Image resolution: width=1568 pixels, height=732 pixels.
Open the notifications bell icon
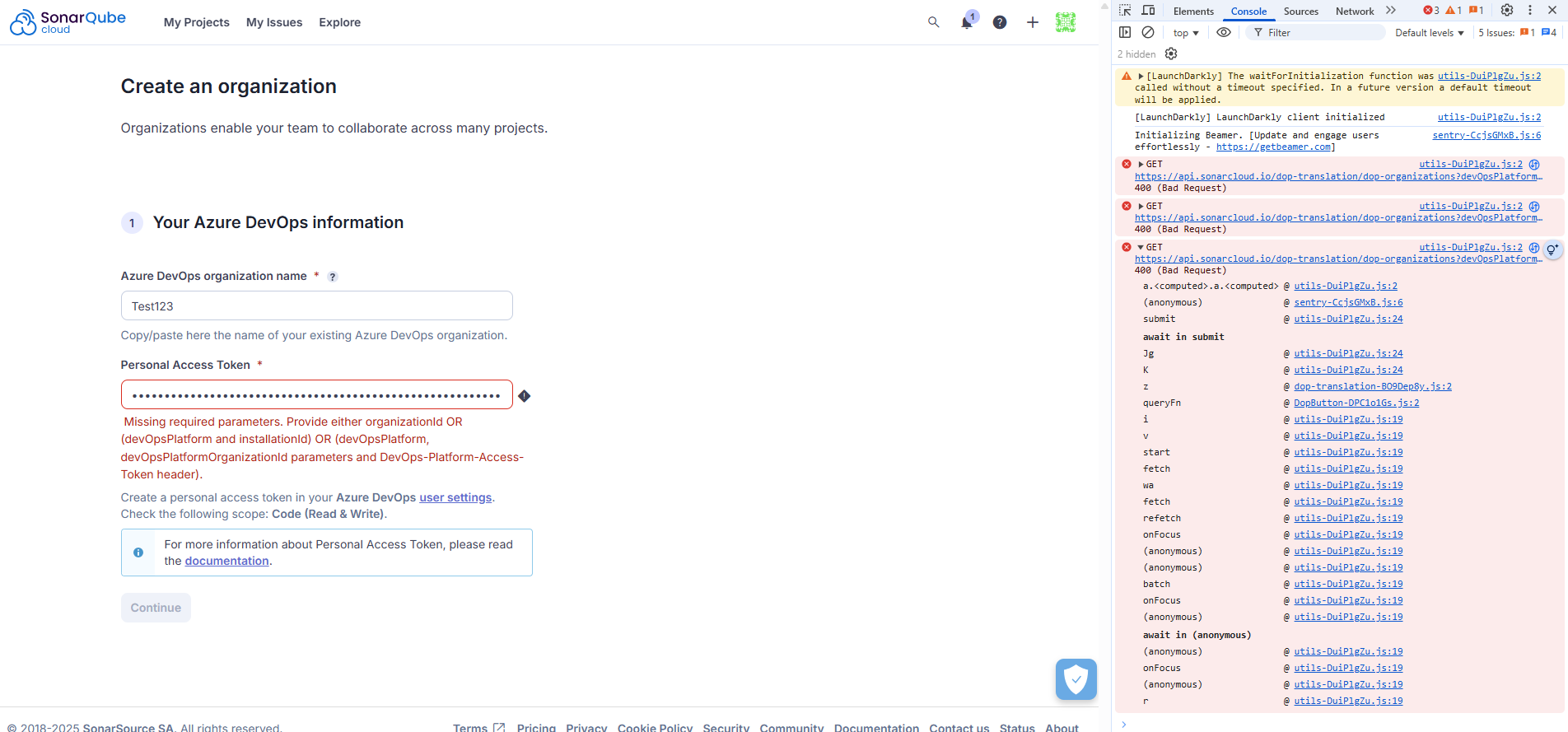pos(967,22)
